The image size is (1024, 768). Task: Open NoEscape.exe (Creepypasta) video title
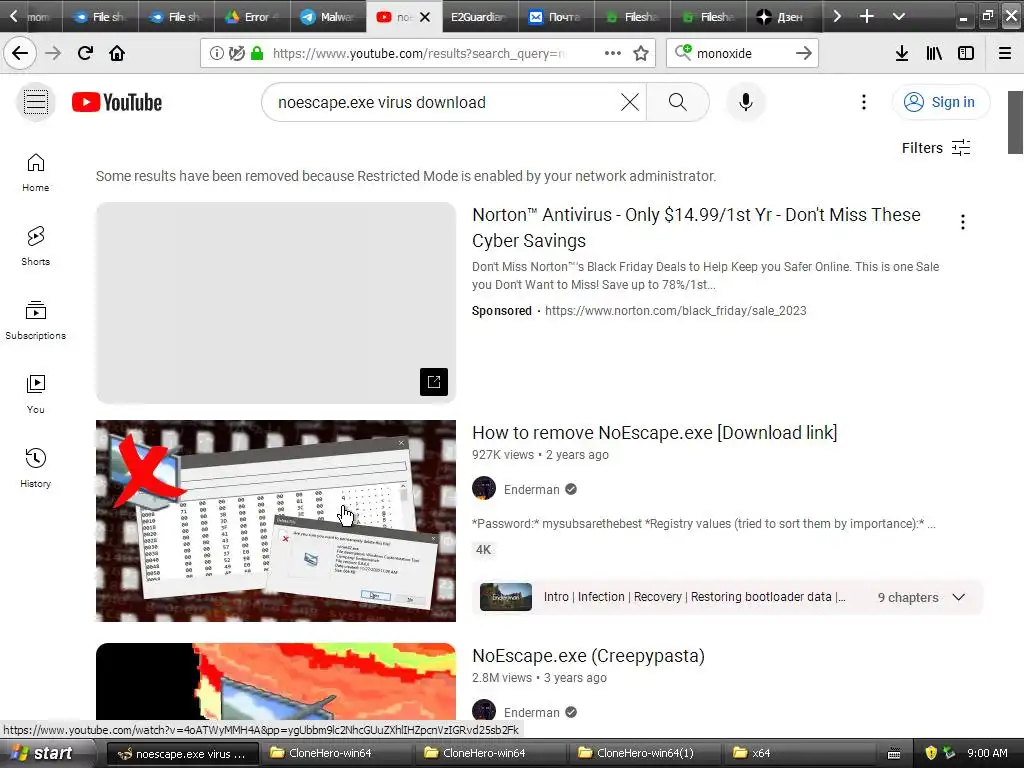(x=588, y=656)
